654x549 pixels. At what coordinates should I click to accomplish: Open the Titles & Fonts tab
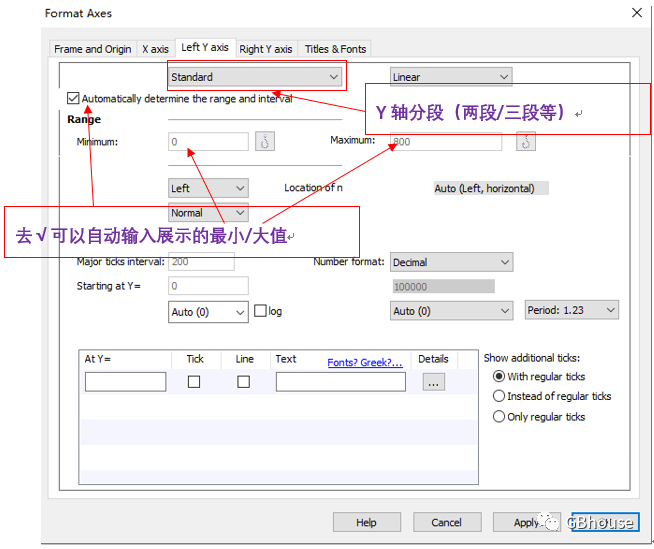point(335,49)
